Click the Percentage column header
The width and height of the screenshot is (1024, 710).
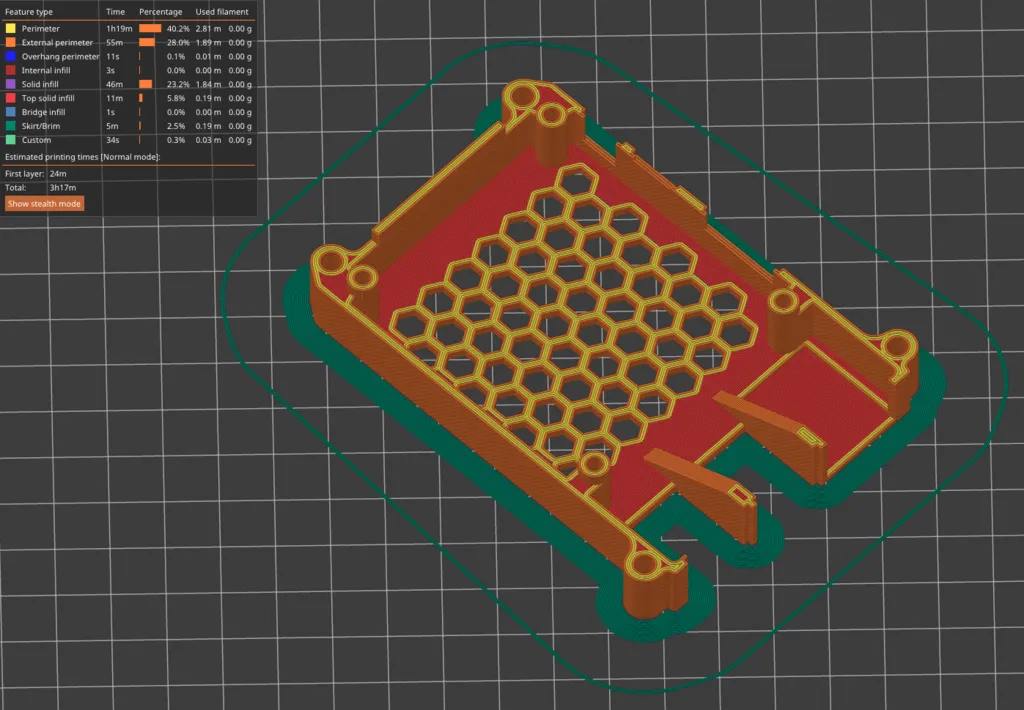pyautogui.click(x=161, y=12)
